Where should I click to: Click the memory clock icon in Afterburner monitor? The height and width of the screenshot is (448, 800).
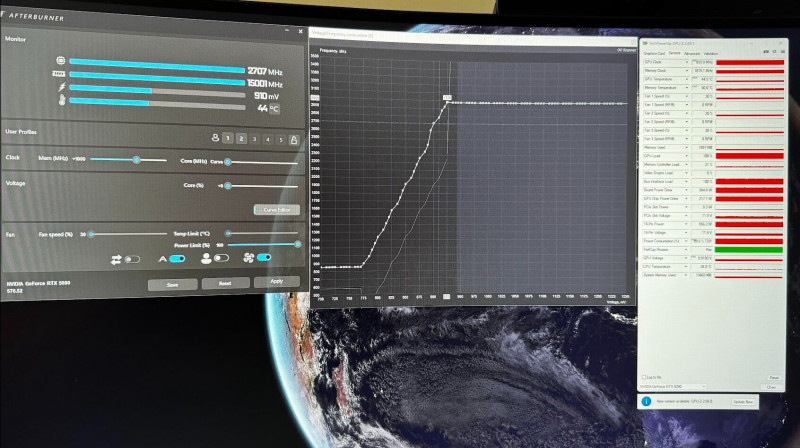coord(59,73)
